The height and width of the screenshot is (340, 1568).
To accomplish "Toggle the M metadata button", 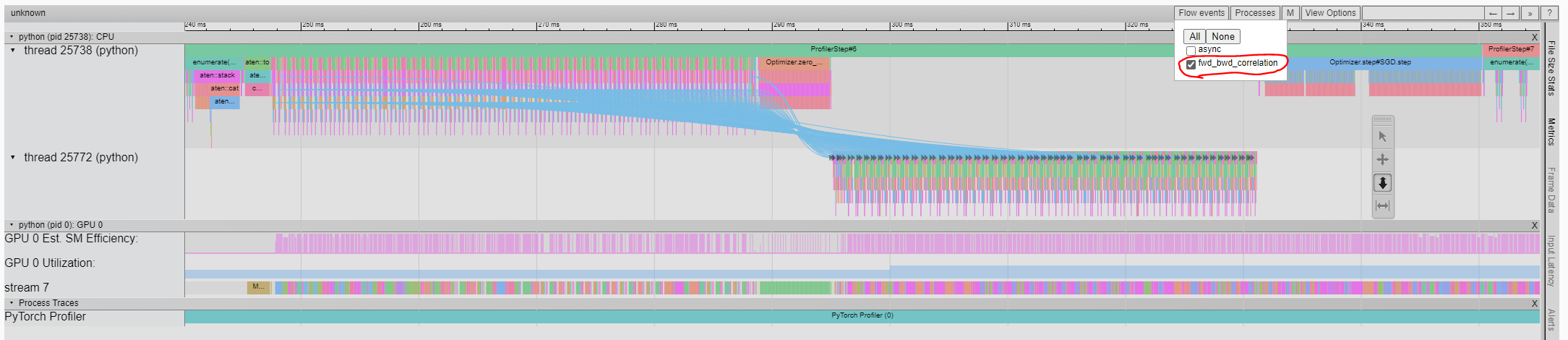I will (x=1290, y=13).
